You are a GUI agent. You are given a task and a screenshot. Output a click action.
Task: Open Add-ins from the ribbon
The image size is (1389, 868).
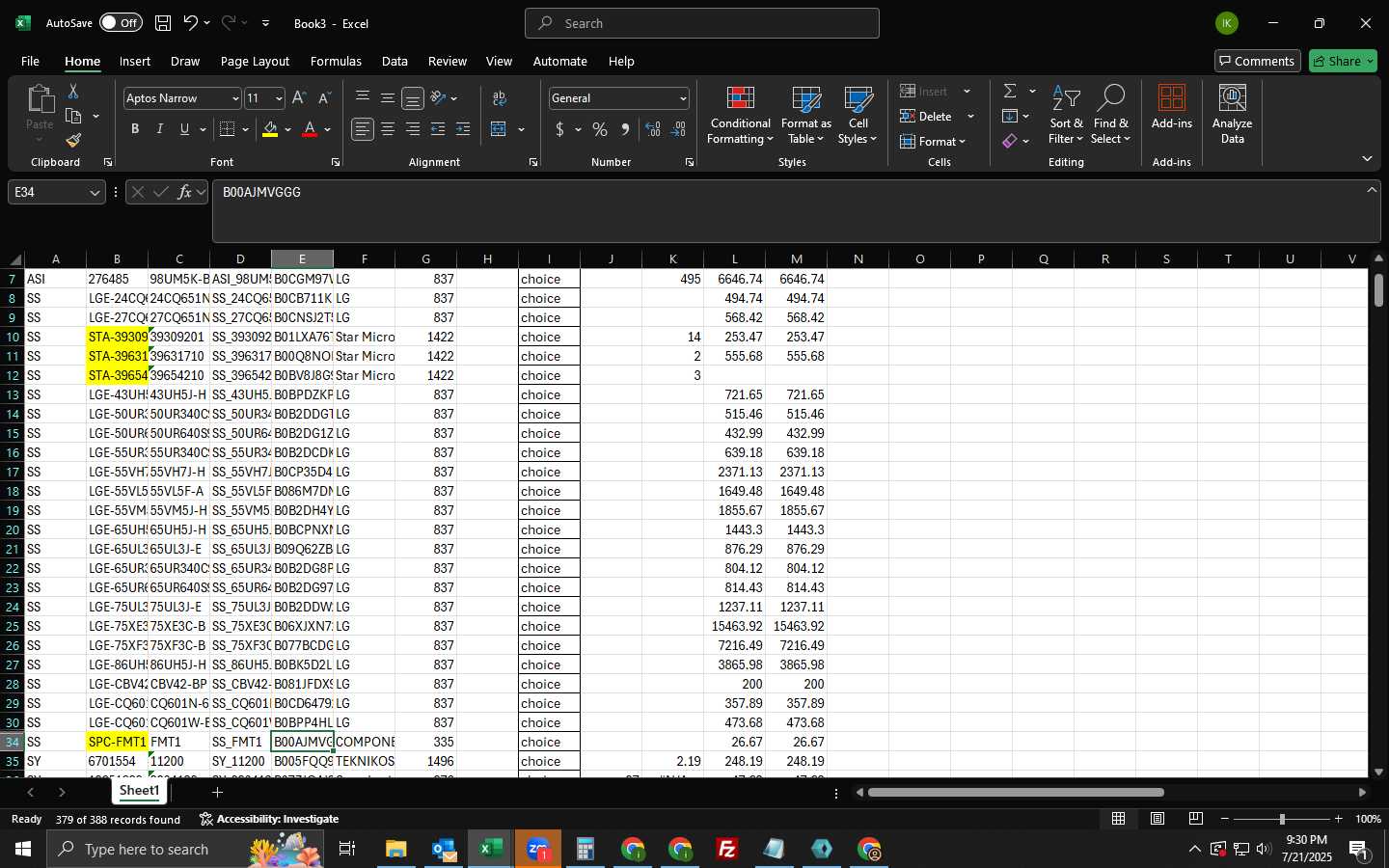point(1172,107)
